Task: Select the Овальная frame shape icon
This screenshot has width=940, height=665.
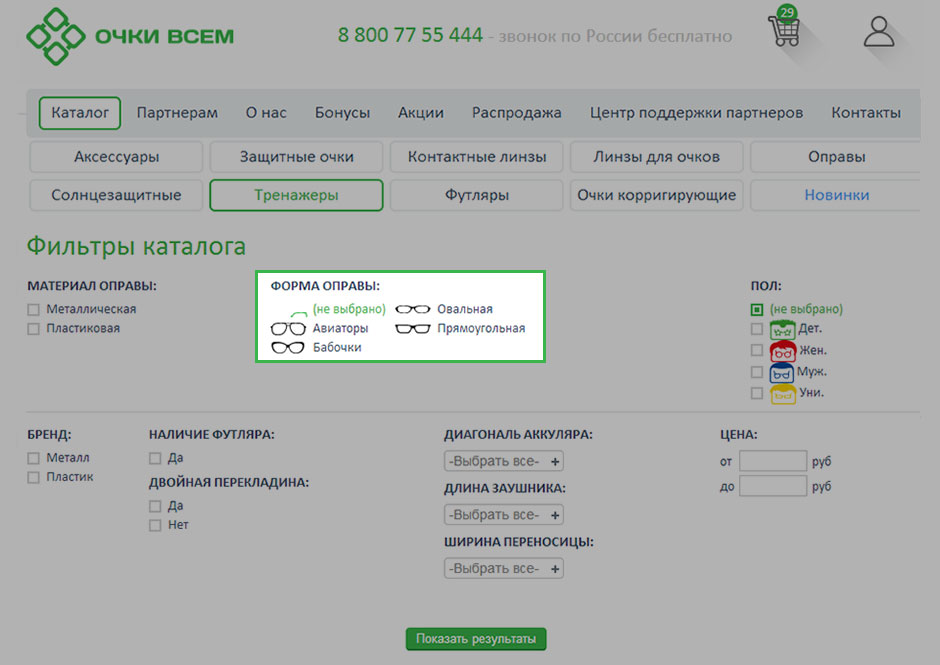Action: click(x=413, y=309)
